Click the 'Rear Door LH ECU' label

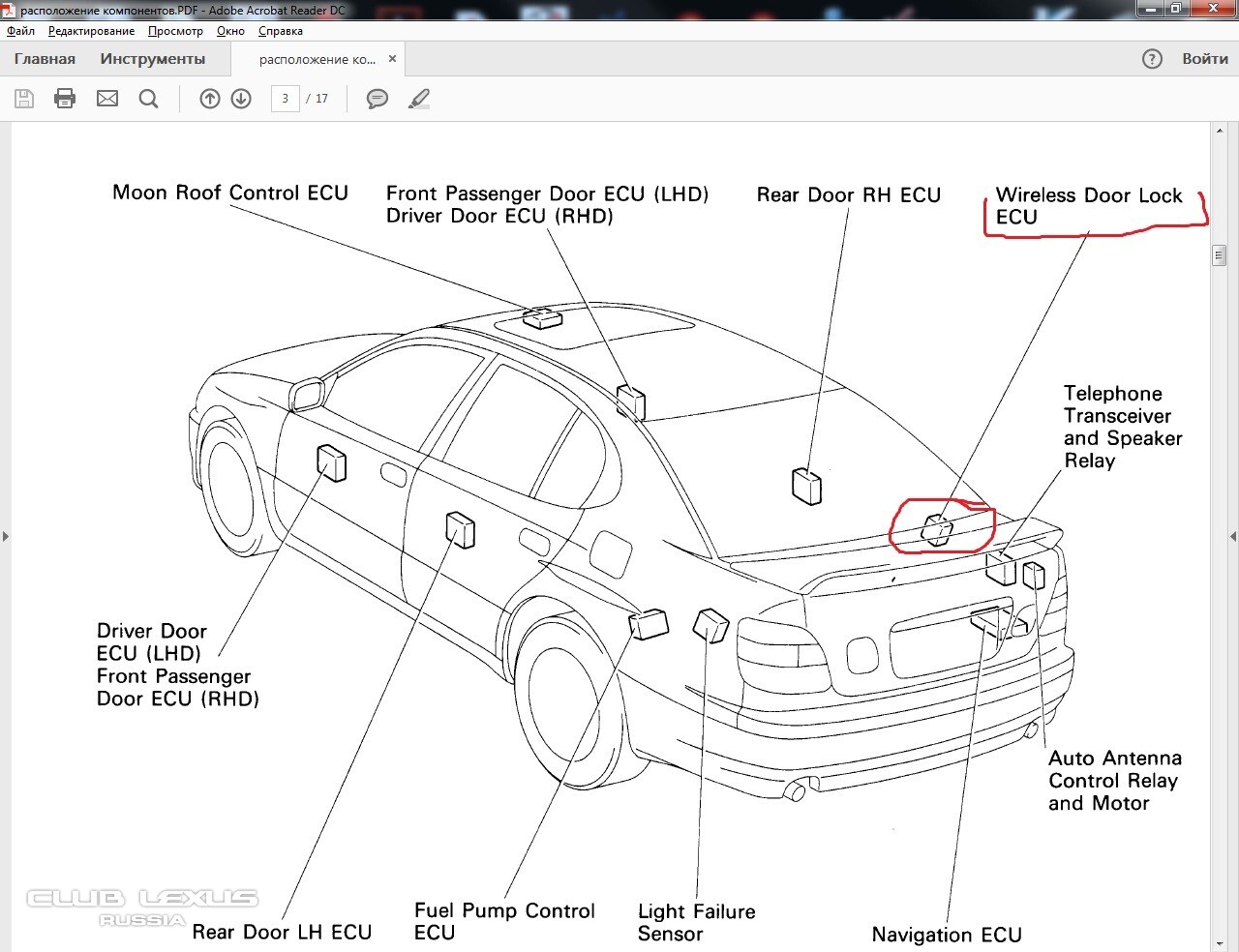(x=282, y=932)
